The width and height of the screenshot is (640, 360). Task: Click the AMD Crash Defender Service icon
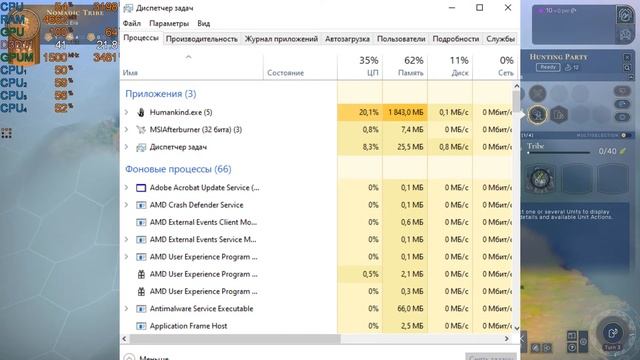141,205
